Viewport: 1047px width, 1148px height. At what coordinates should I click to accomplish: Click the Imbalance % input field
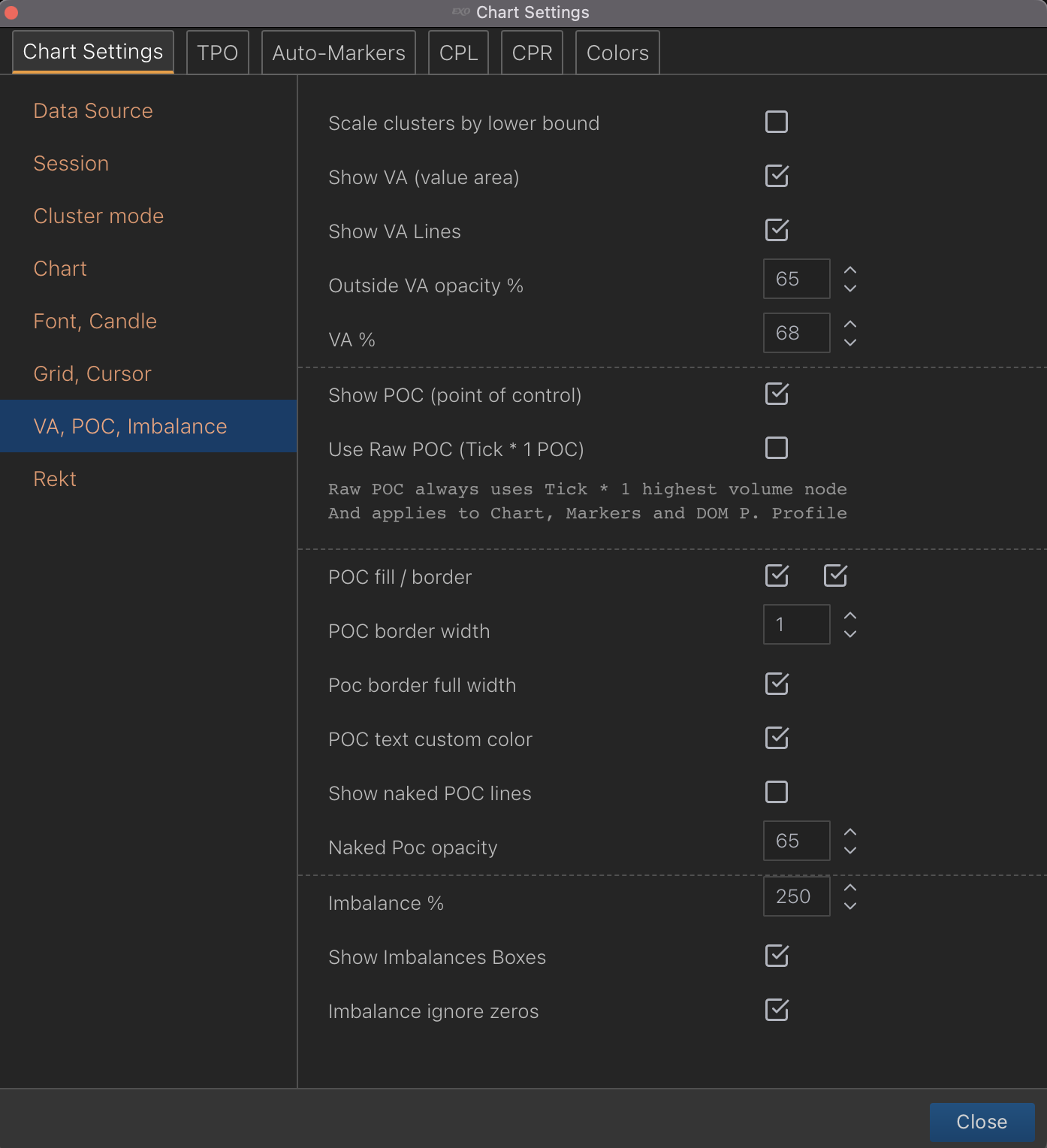coord(797,896)
